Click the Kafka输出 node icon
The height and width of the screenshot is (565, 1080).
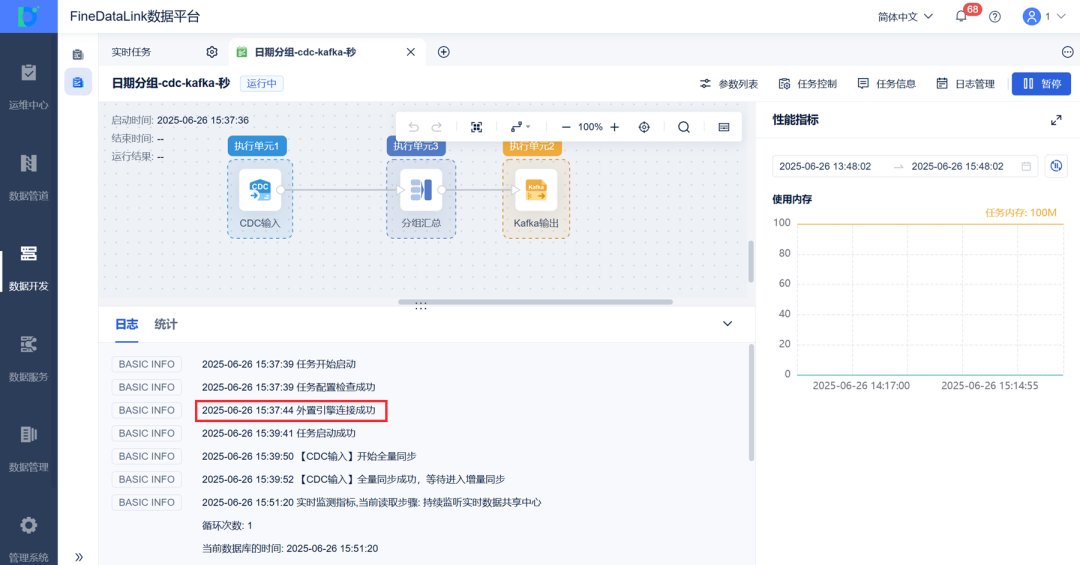pos(536,190)
